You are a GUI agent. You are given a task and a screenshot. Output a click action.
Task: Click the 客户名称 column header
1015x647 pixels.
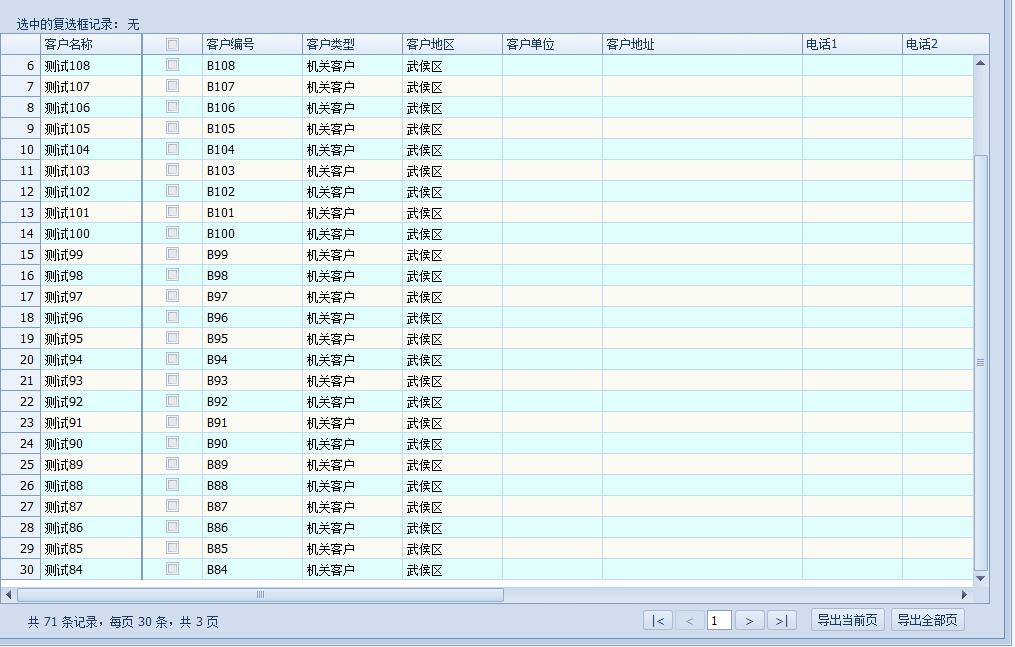(88, 44)
